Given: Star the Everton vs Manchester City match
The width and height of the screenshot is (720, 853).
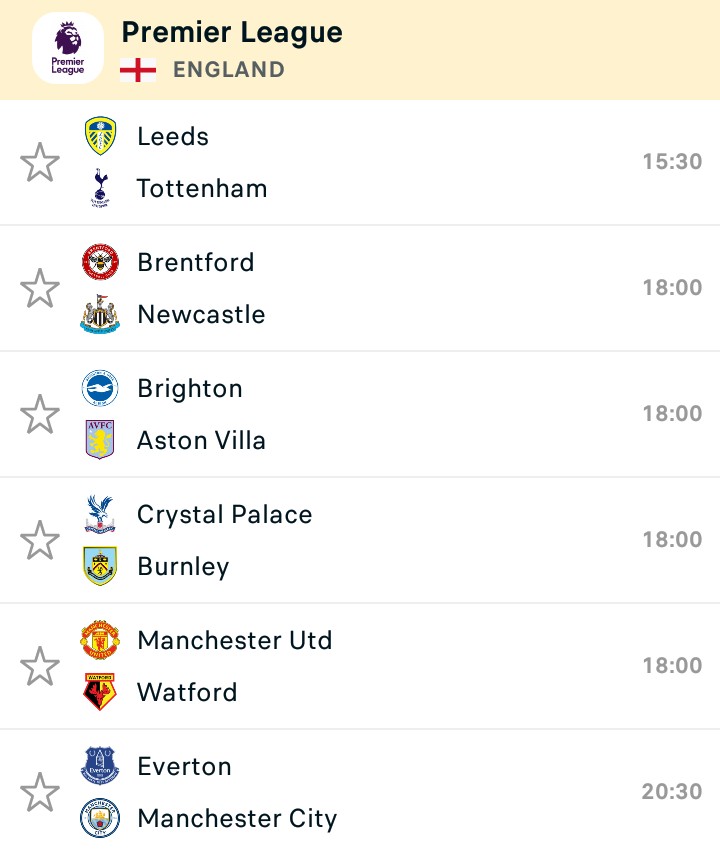Looking at the screenshot, I should (40, 792).
